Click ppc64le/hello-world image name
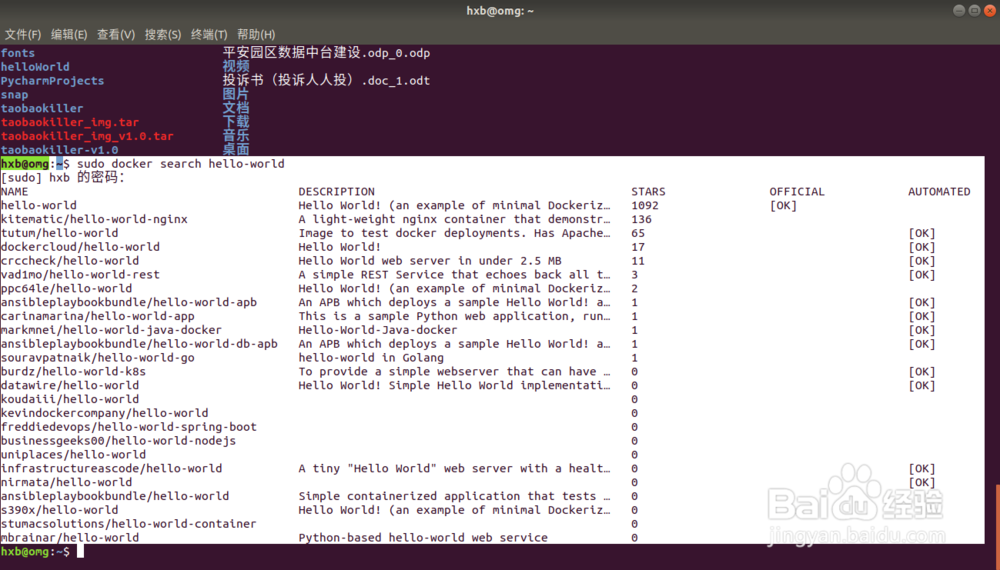The image size is (1000, 570). [66, 288]
